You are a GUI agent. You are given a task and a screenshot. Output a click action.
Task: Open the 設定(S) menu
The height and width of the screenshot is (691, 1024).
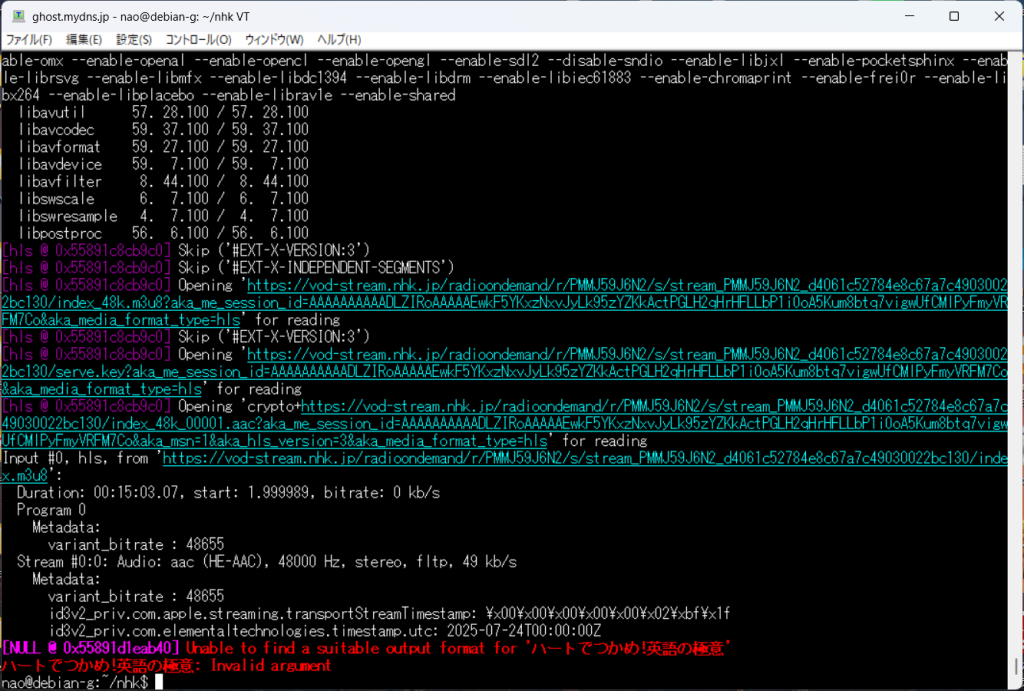coord(134,40)
